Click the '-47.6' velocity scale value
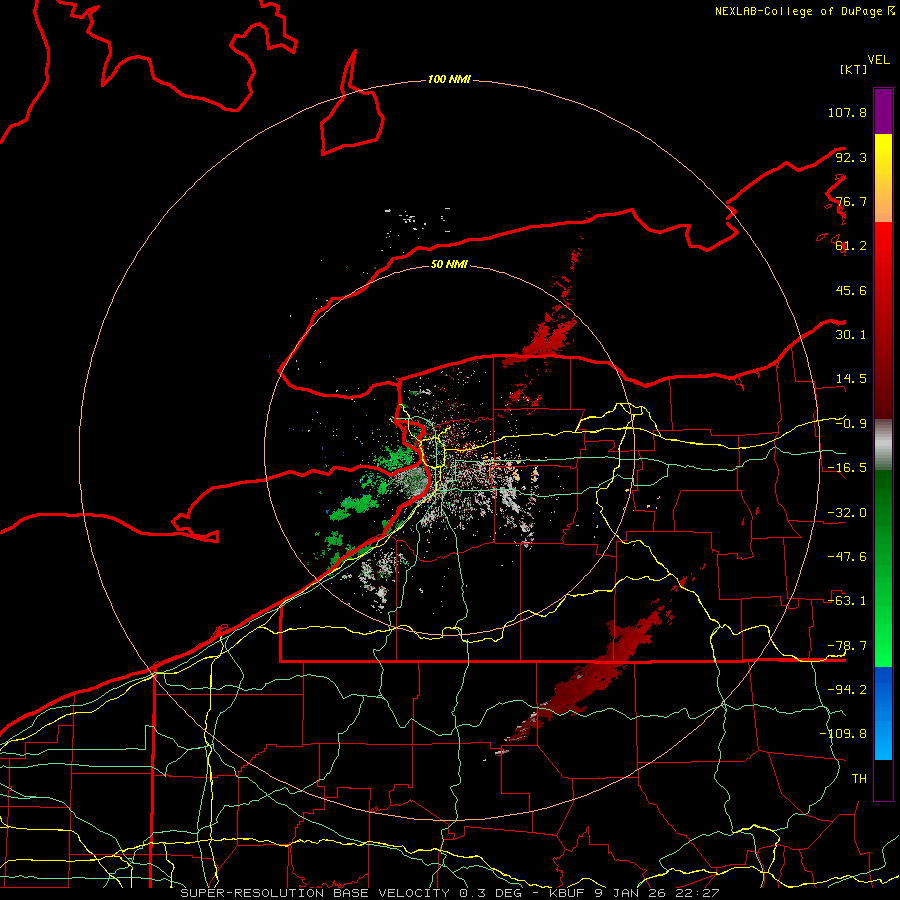This screenshot has height=900, width=900. point(847,557)
